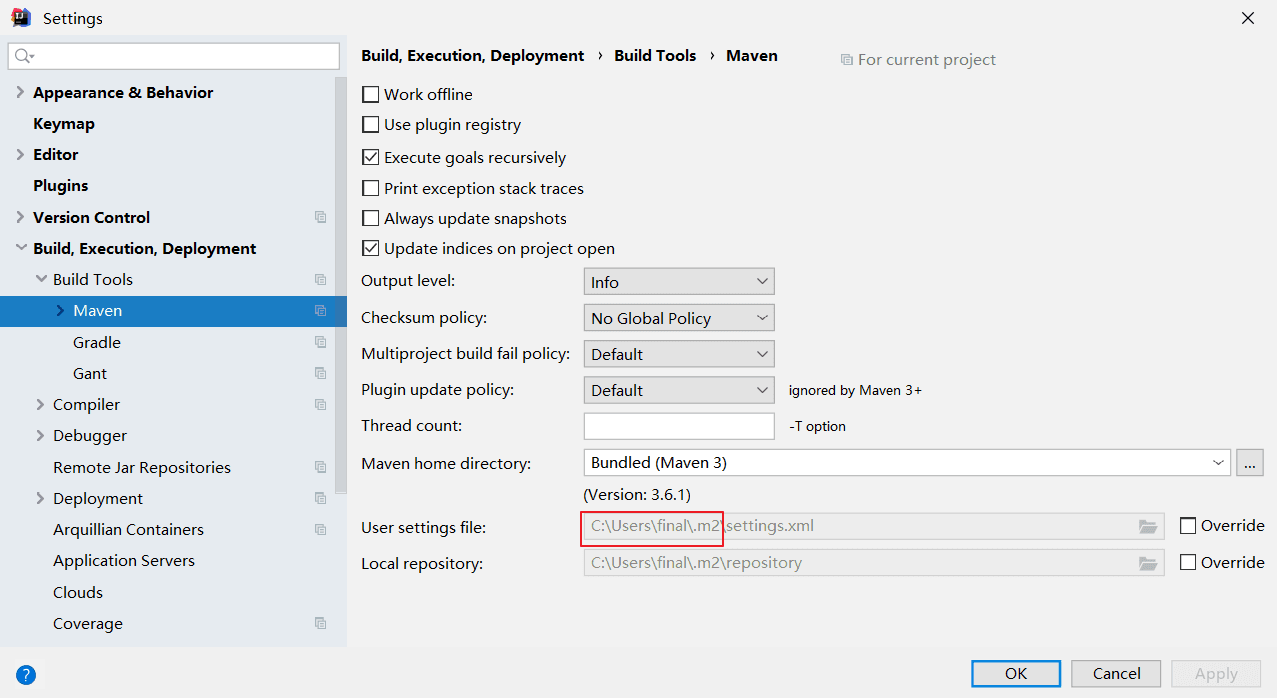The height and width of the screenshot is (698, 1277).
Task: Click the help question mark icon
Action: click(x=26, y=674)
